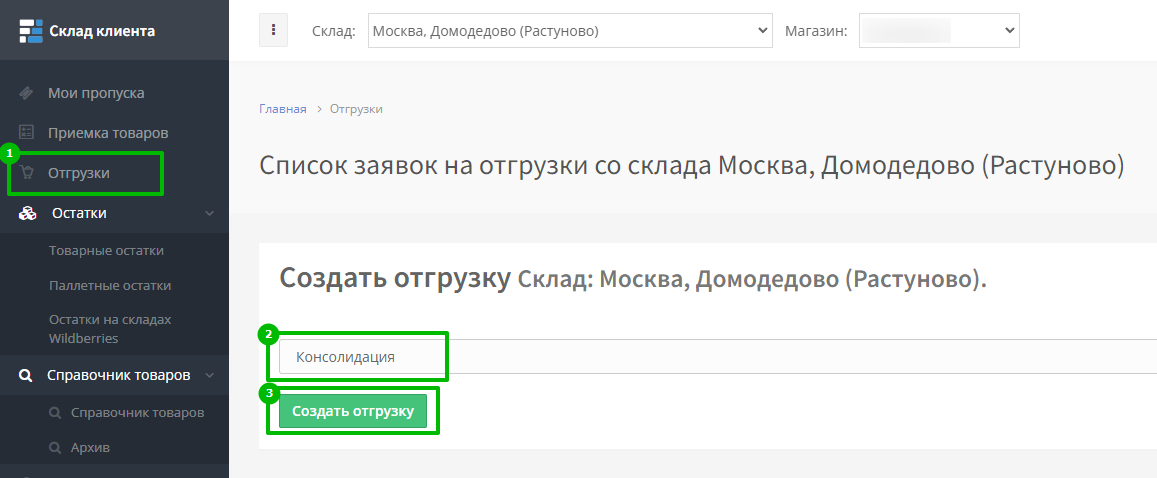Screen dimensions: 1157x478
Task: Click the magnifier icon beside Справочник товаров header
Action: pyautogui.click(x=27, y=376)
